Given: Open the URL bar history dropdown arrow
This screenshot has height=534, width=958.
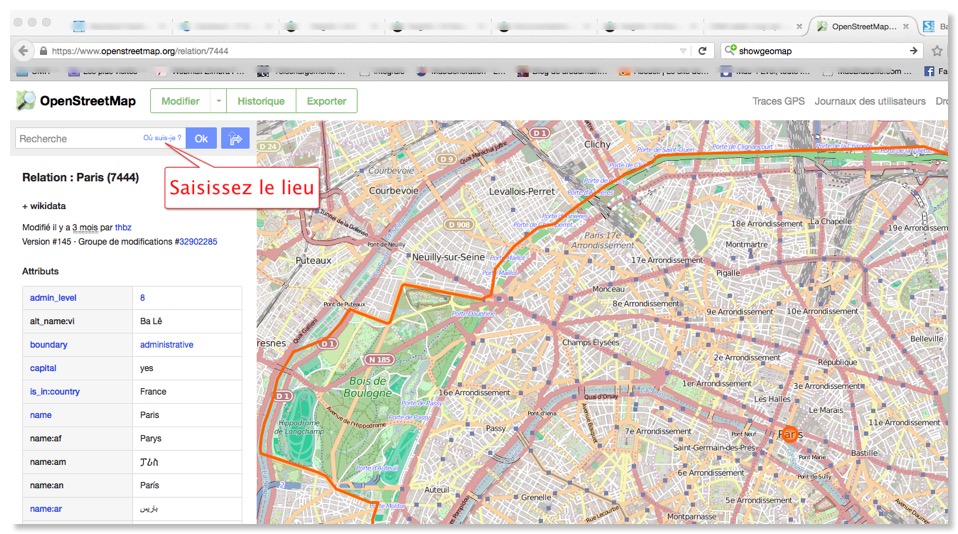Looking at the screenshot, I should pyautogui.click(x=683, y=51).
